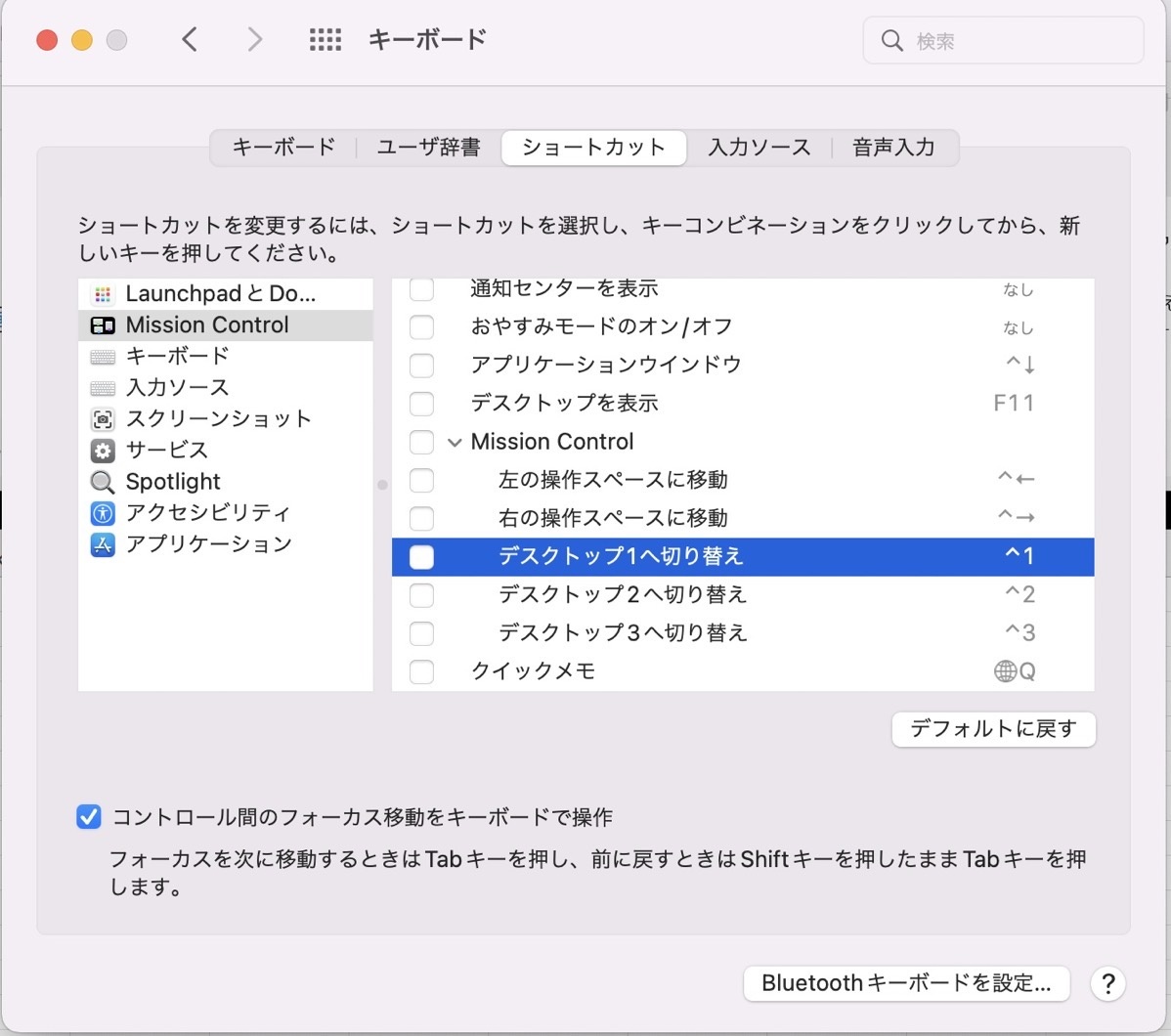Click the Launchpad と Dock sidebar icon
Image resolution: width=1171 pixels, height=1036 pixels.
[103, 294]
